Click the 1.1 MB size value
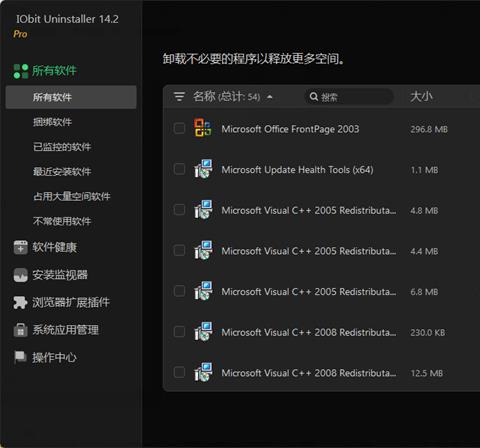The height and width of the screenshot is (448, 480). click(424, 170)
